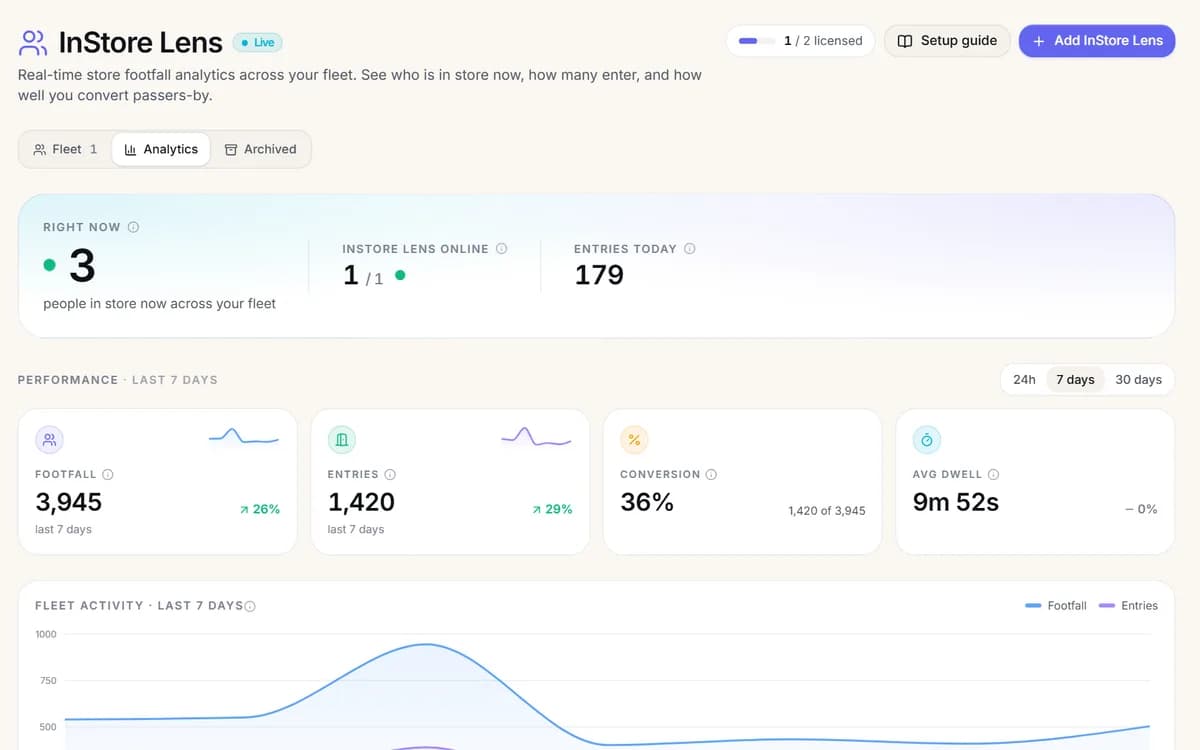Select the Analytics tab
The height and width of the screenshot is (750, 1200).
(161, 149)
